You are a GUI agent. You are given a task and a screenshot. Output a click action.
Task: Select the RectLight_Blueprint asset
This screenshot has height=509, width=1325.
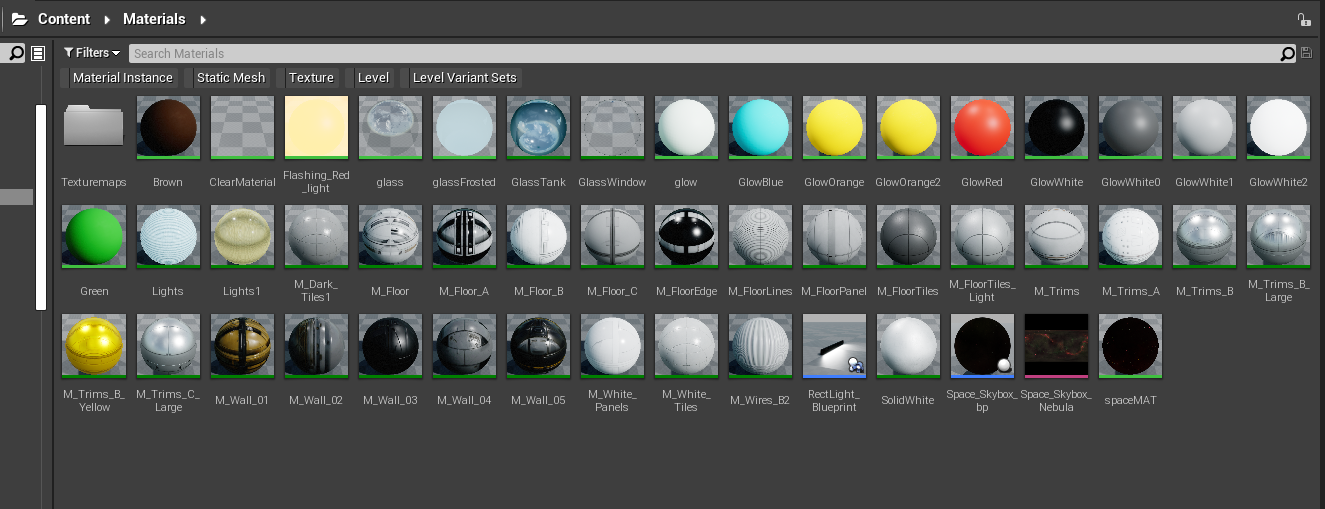pyautogui.click(x=834, y=346)
